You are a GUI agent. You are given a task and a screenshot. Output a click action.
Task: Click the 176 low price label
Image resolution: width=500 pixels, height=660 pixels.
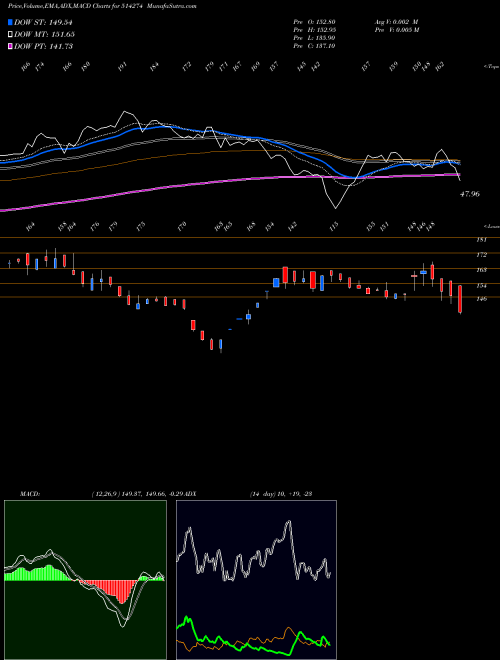[x=95, y=226]
